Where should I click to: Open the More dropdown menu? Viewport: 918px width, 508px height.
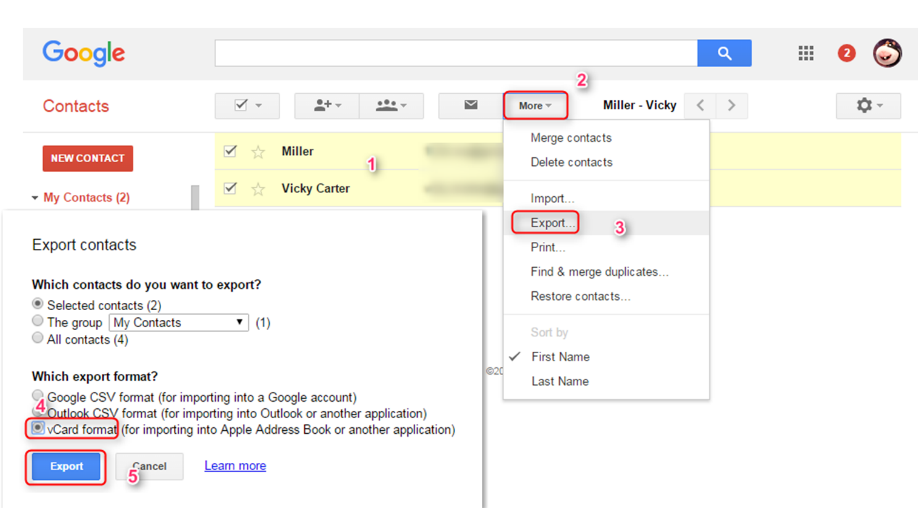pyautogui.click(x=535, y=106)
